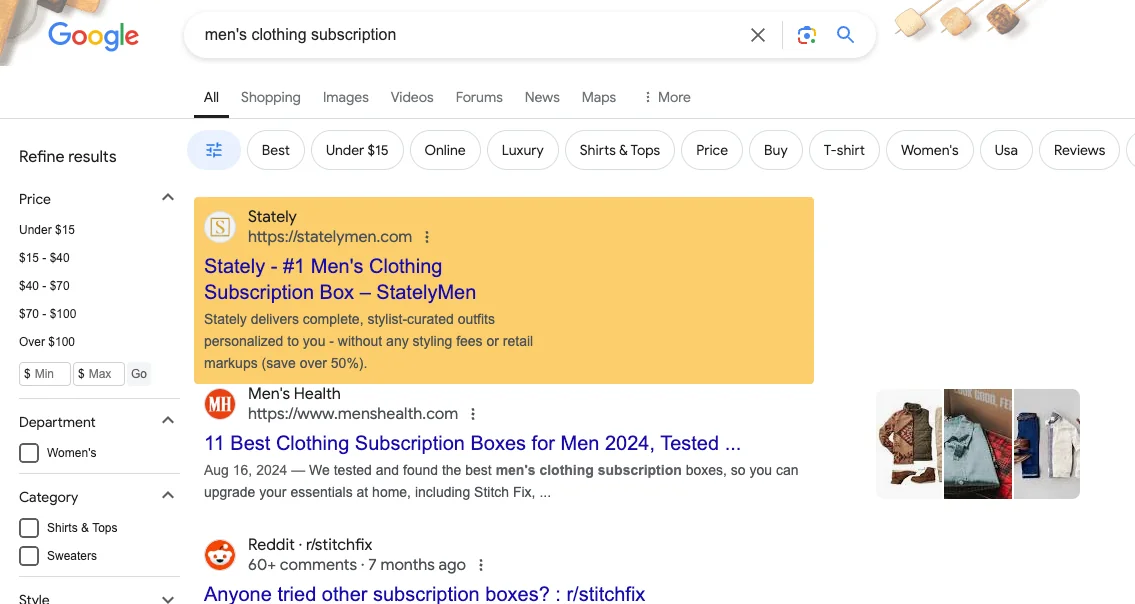Open the brown jacket outfit thumbnail
The height and width of the screenshot is (604, 1135).
click(x=909, y=444)
